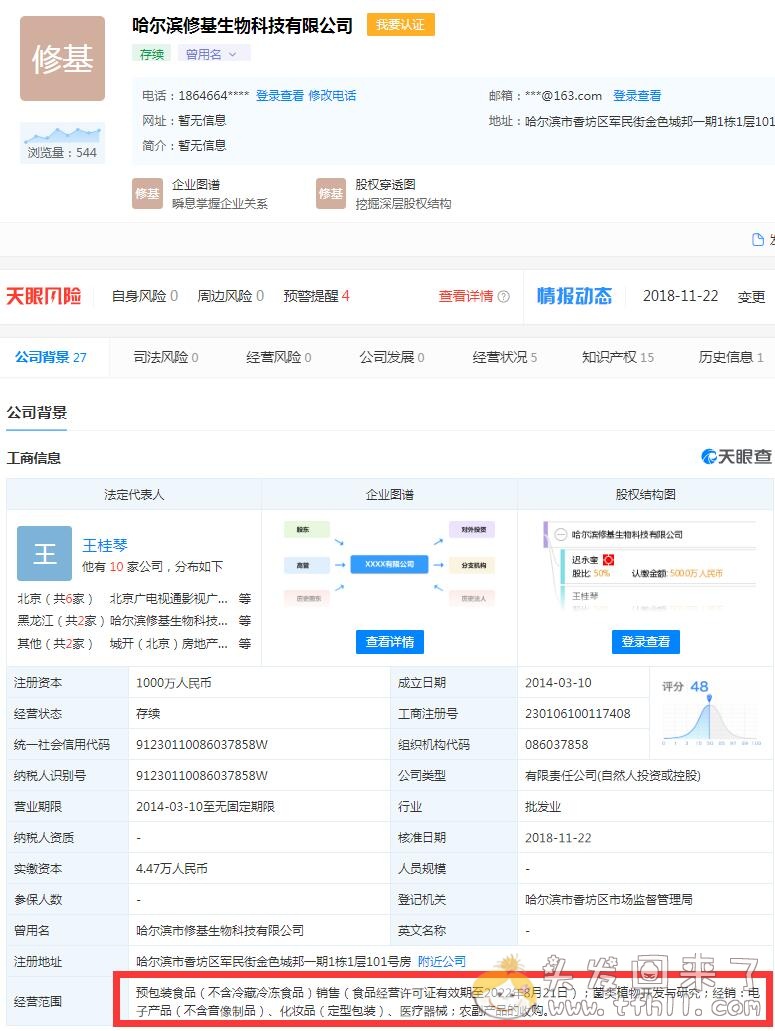Click the help question-mark icon beside 查看详情

coord(504,297)
